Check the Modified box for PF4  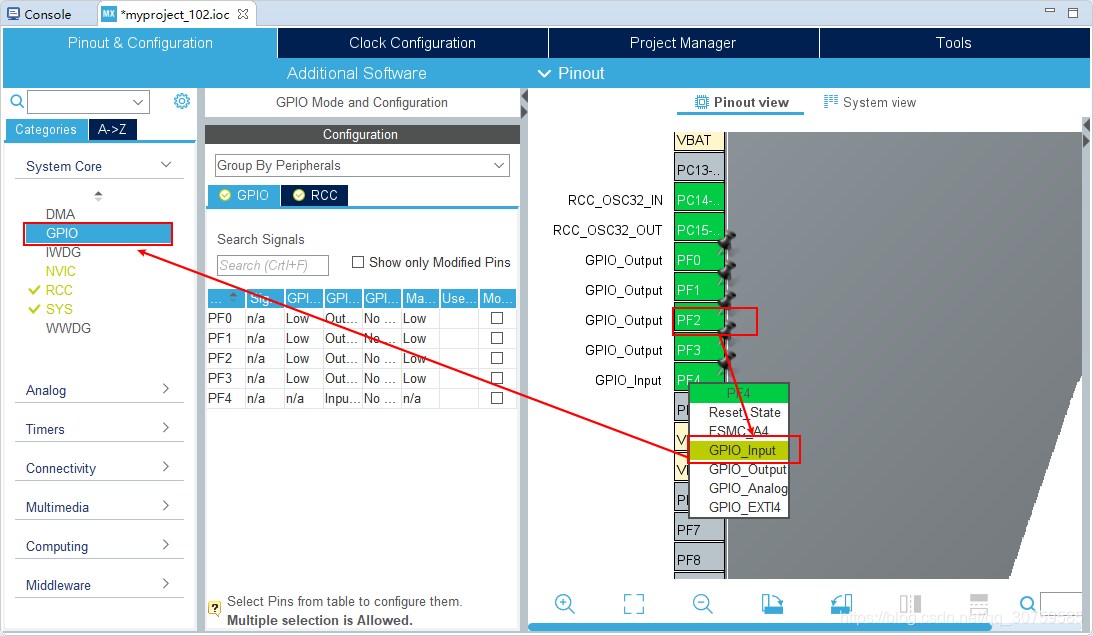tap(497, 398)
